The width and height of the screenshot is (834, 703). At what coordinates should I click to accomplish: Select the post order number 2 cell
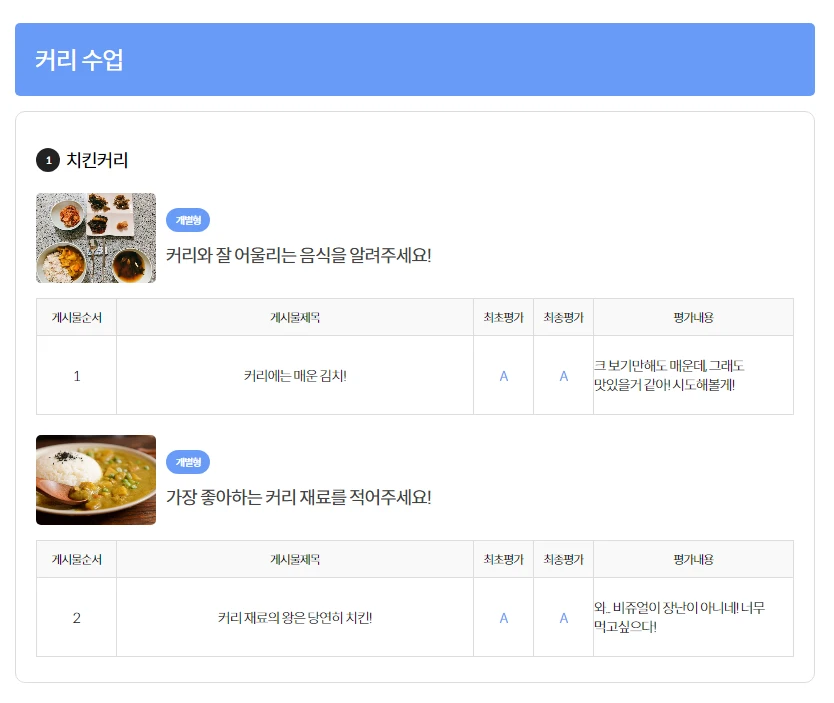tap(77, 617)
